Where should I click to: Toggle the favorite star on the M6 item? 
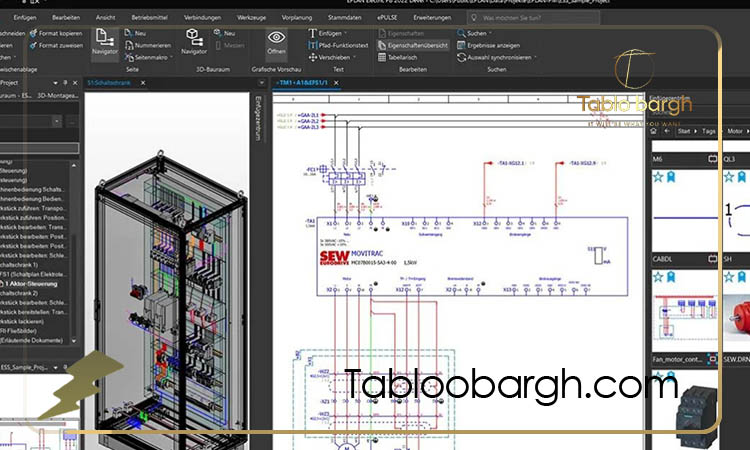[x=659, y=177]
